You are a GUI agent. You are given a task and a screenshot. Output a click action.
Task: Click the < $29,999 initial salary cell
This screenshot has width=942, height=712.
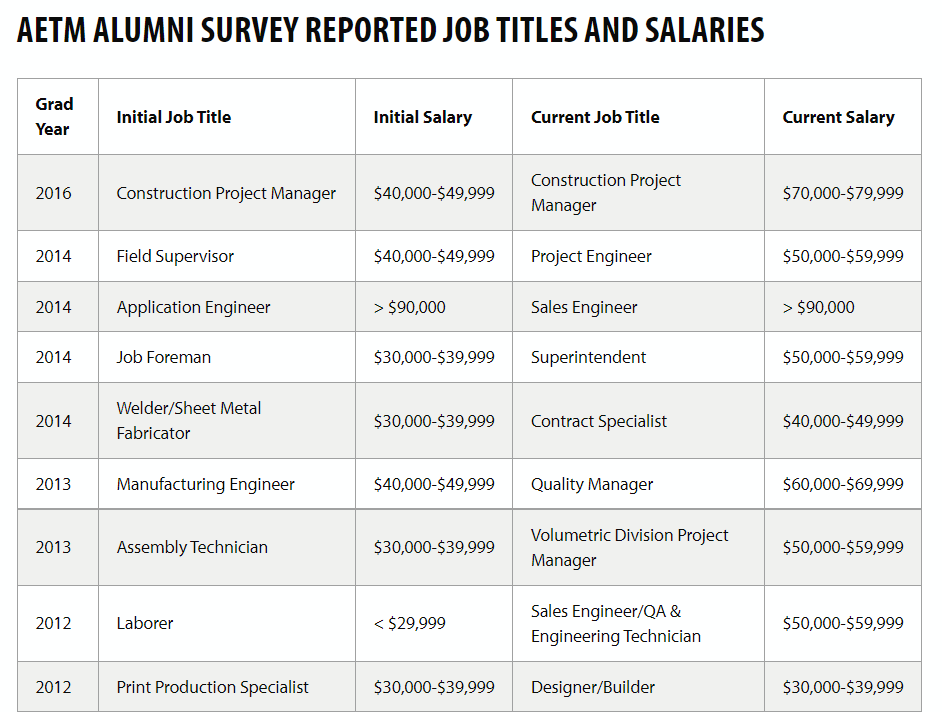[x=434, y=623]
